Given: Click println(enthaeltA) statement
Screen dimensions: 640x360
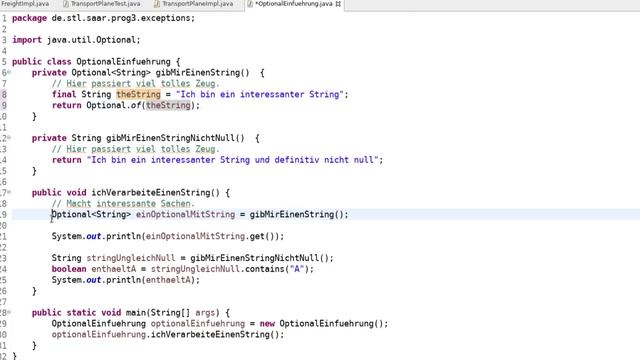Looking at the screenshot, I should [x=126, y=280].
